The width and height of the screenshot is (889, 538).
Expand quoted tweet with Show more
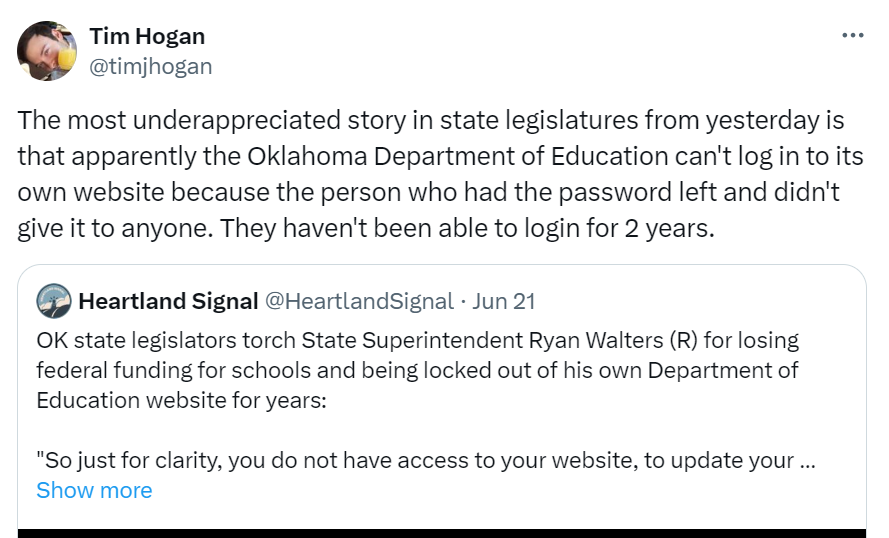tap(94, 490)
